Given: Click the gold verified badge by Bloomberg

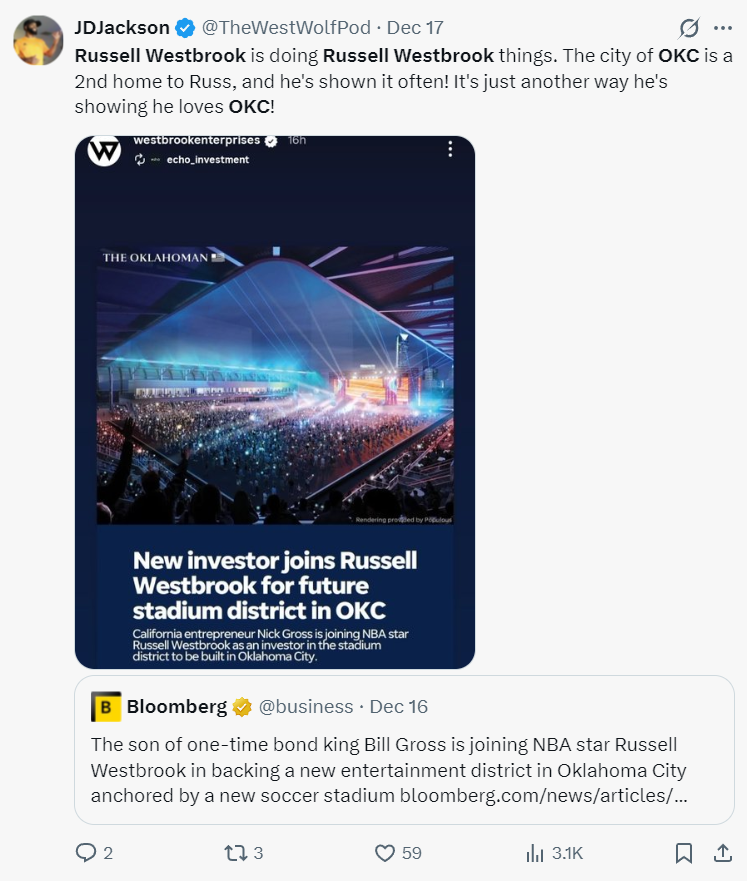Looking at the screenshot, I should tap(242, 707).
